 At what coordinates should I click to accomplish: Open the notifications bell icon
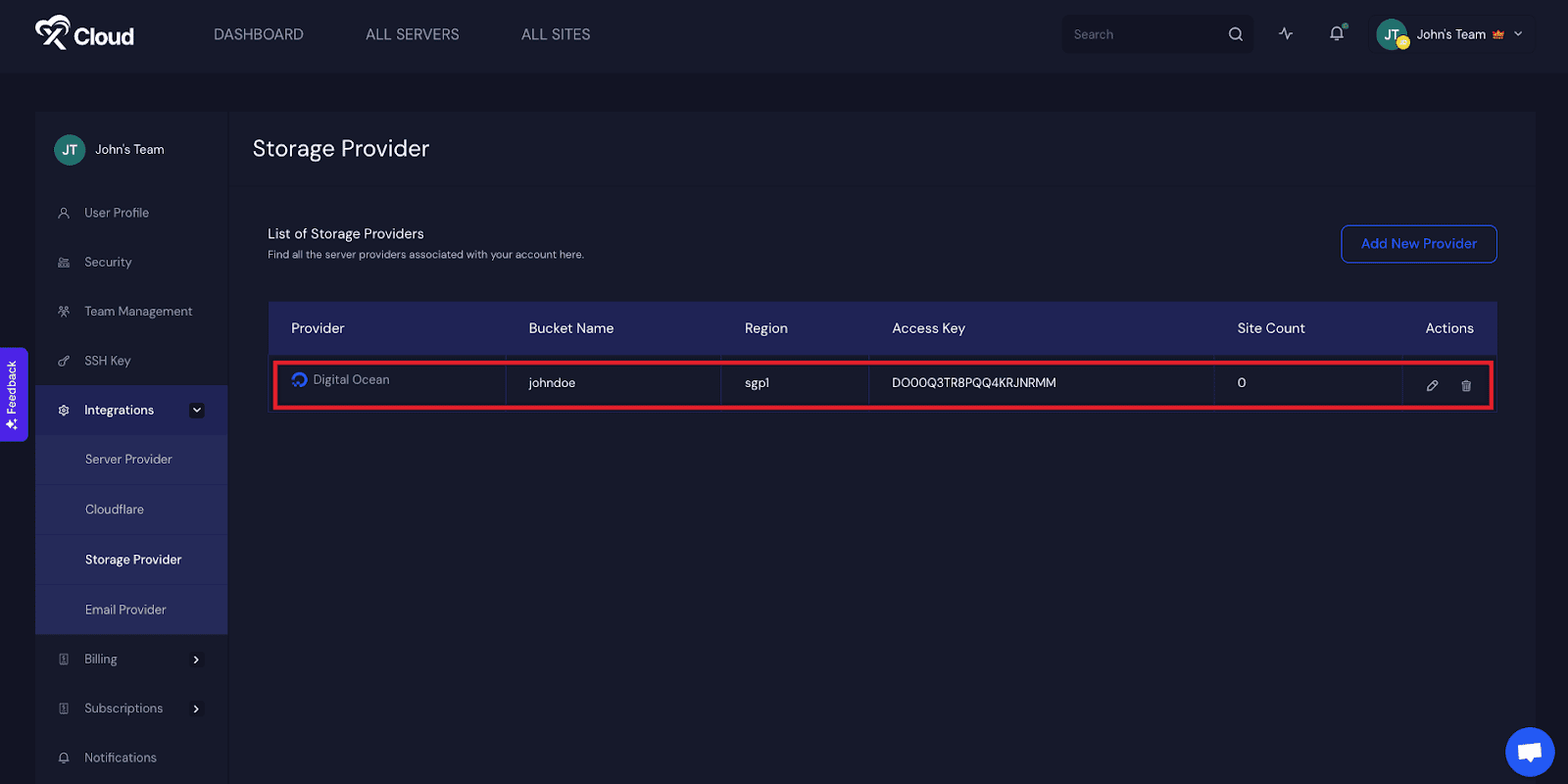pos(1337,34)
